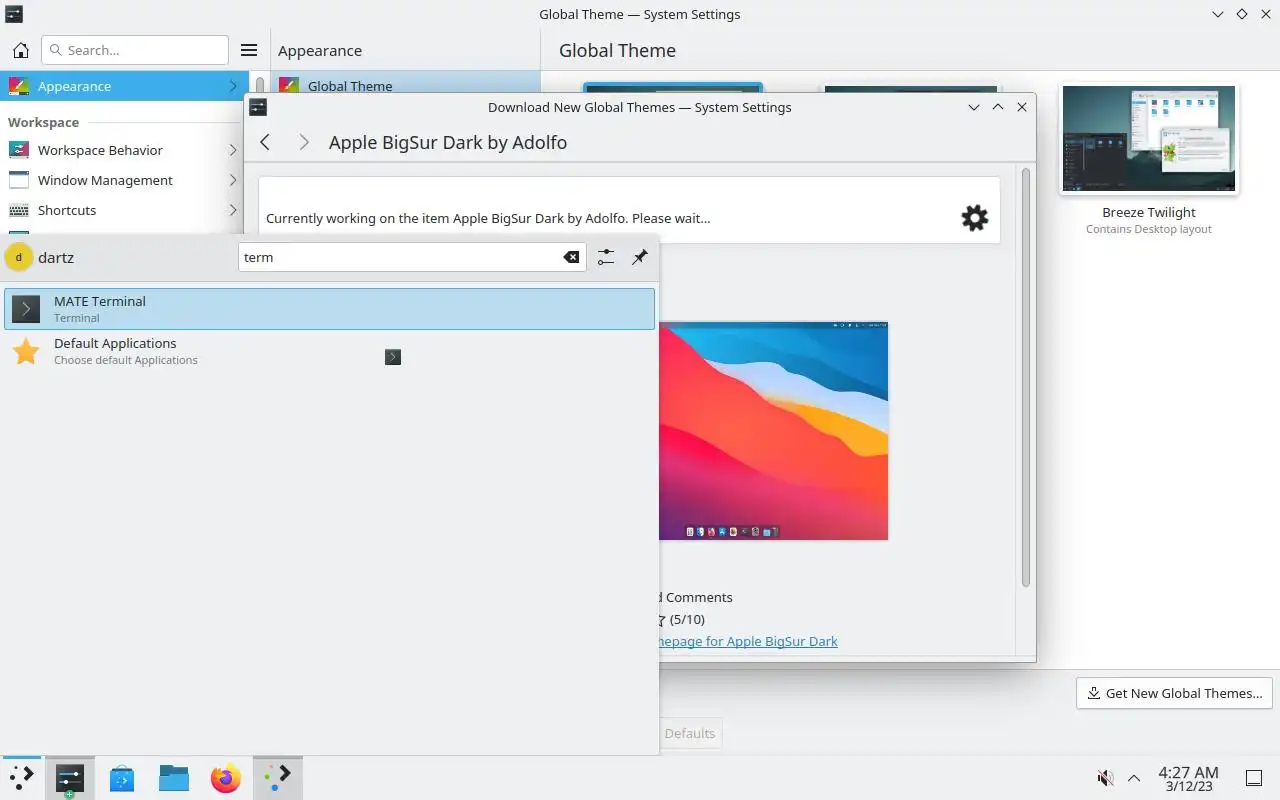
Task: Go back in Download New Global Themes
Action: (265, 142)
